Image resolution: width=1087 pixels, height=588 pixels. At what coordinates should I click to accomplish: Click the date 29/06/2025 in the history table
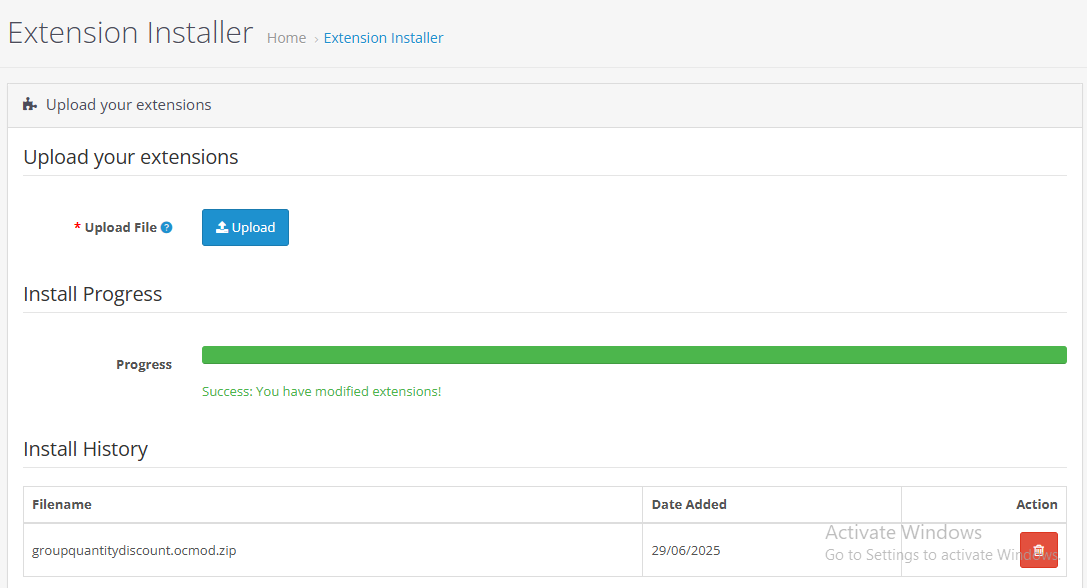[685, 550]
